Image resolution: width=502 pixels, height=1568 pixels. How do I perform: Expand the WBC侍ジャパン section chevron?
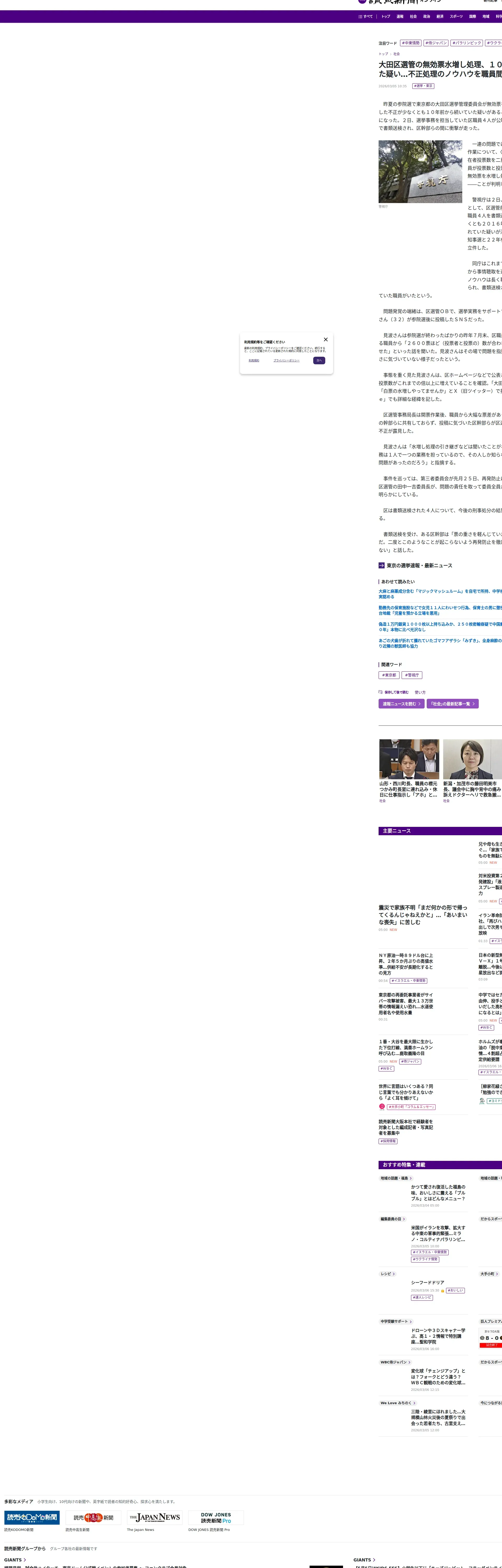409,1362
